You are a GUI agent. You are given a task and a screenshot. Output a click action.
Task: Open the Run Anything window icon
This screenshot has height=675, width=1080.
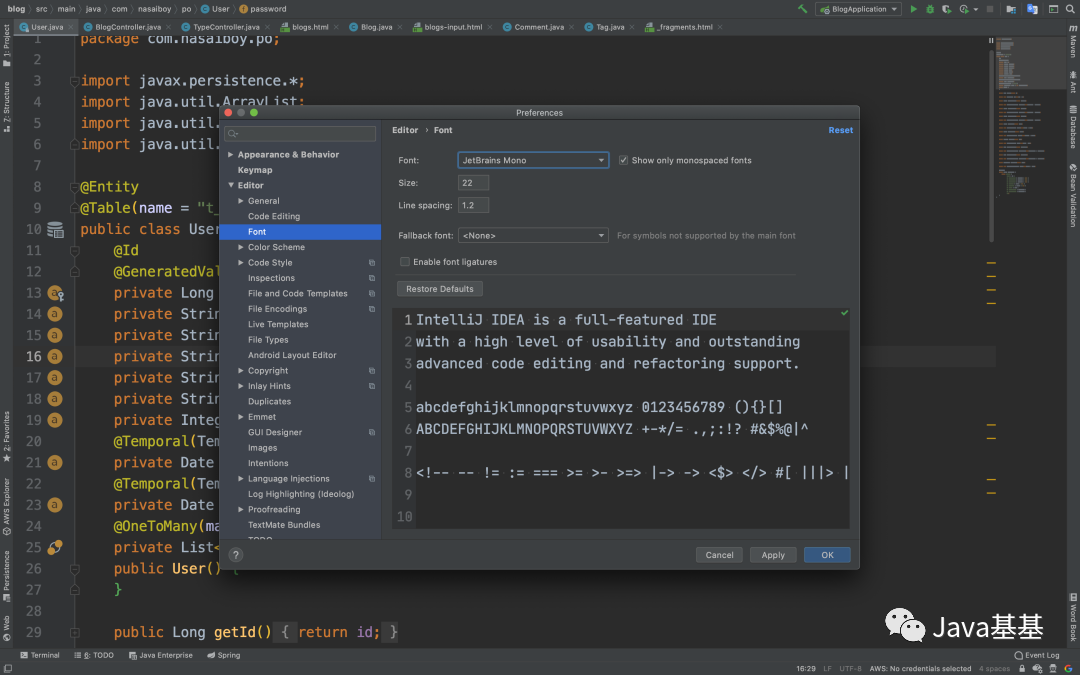tap(1053, 9)
